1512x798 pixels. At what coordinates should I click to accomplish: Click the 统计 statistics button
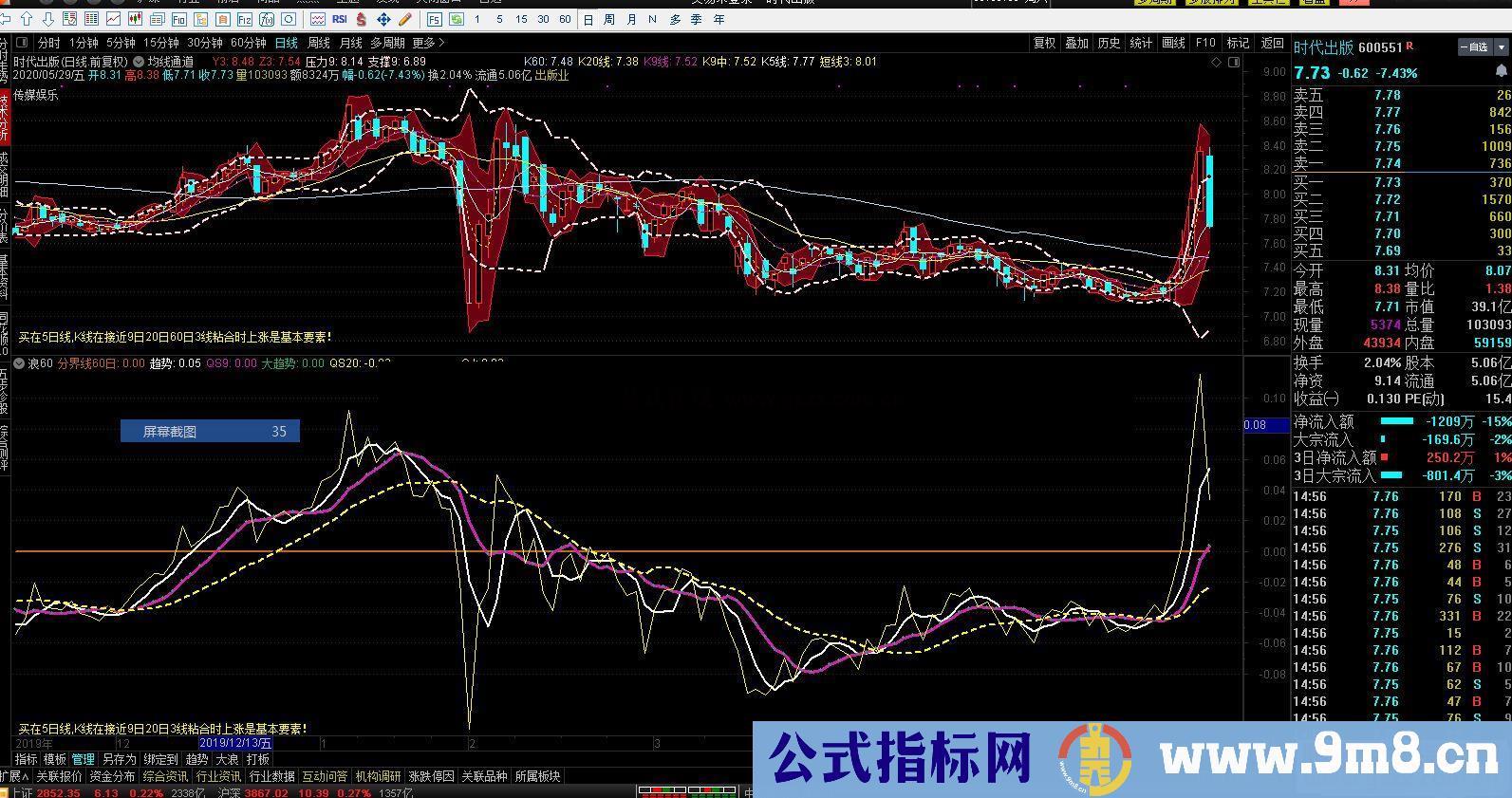(x=1141, y=43)
